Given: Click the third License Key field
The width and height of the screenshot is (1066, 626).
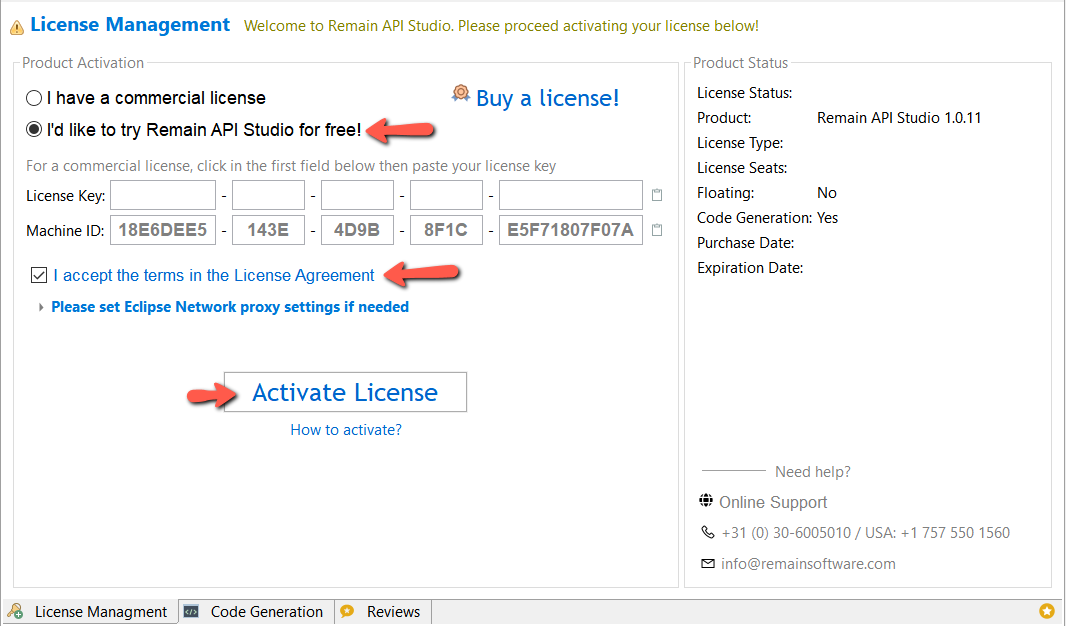Looking at the screenshot, I should 358,195.
